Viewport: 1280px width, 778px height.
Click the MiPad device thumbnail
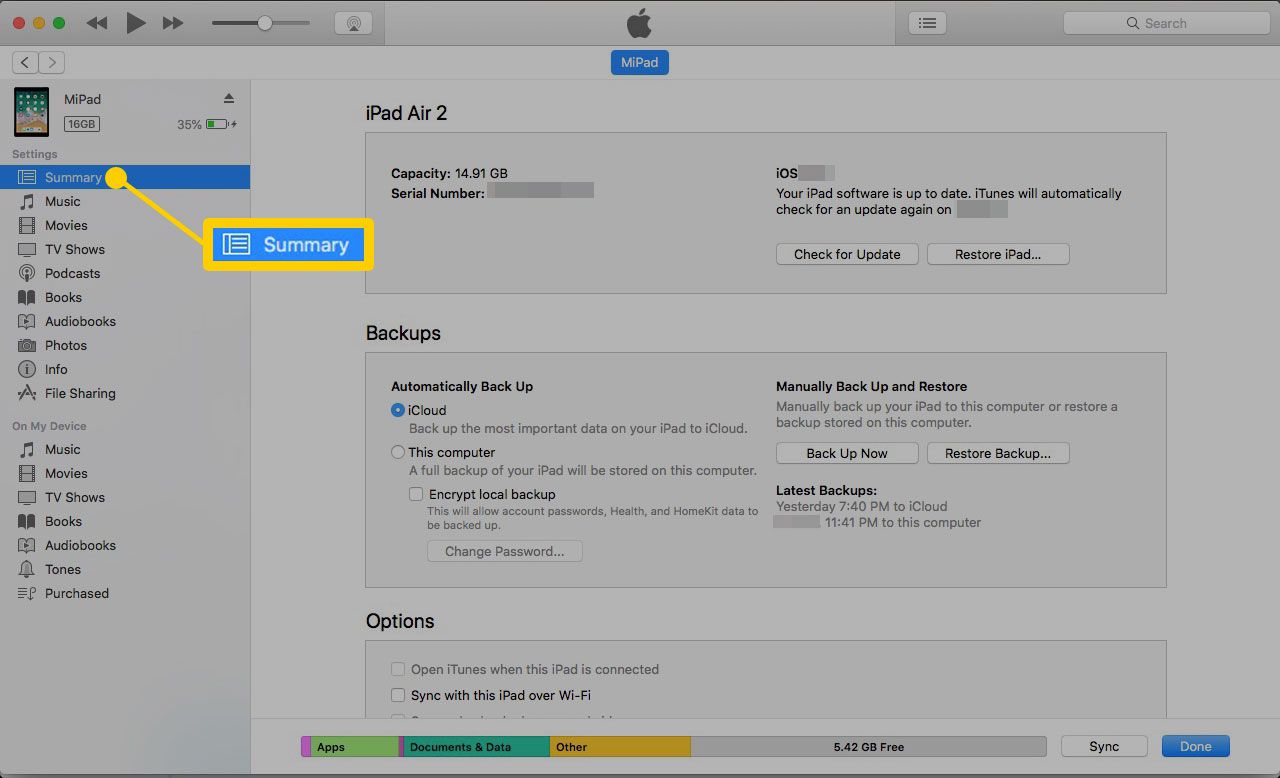click(31, 111)
